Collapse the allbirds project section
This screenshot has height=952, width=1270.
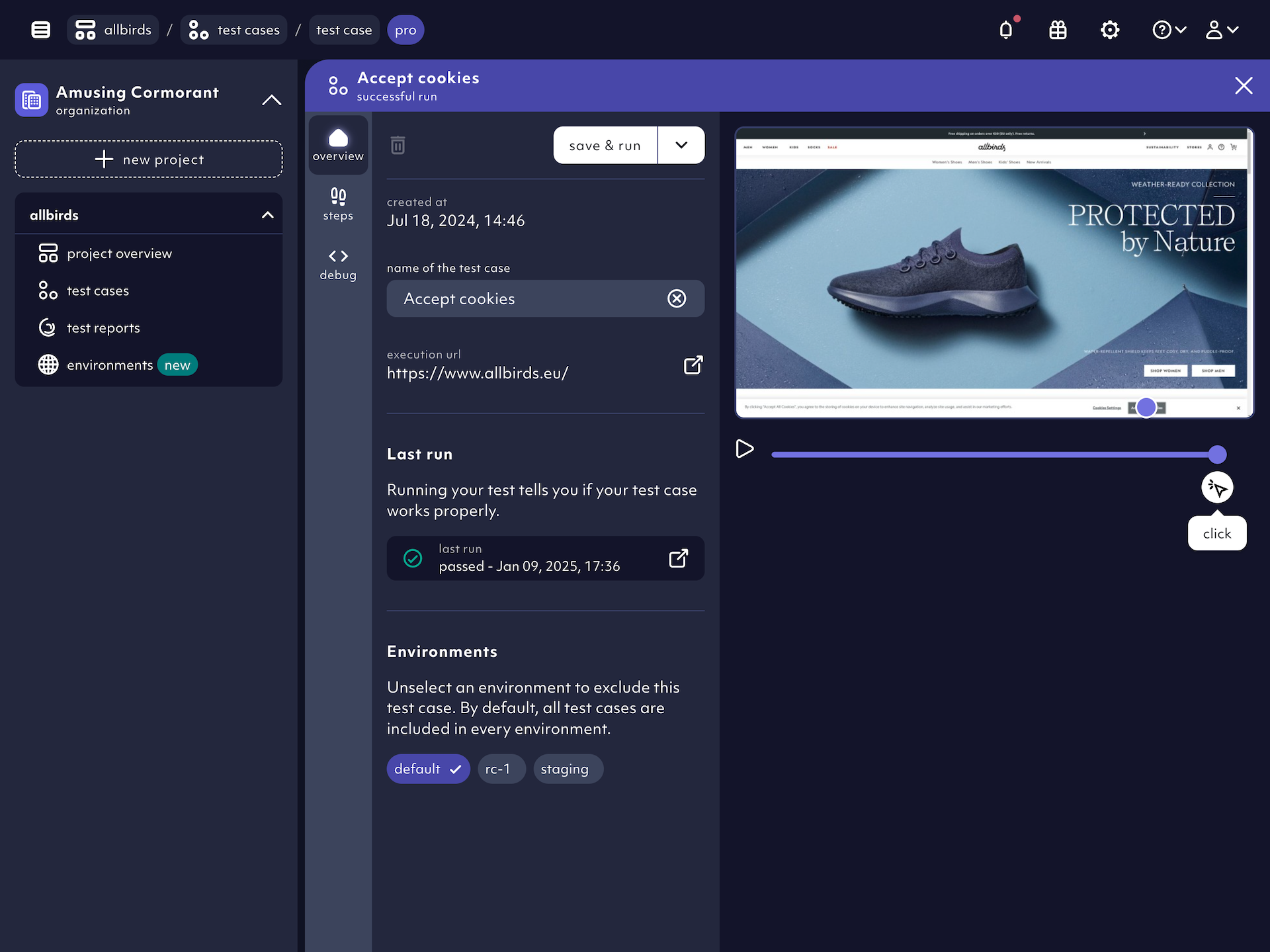point(268,215)
